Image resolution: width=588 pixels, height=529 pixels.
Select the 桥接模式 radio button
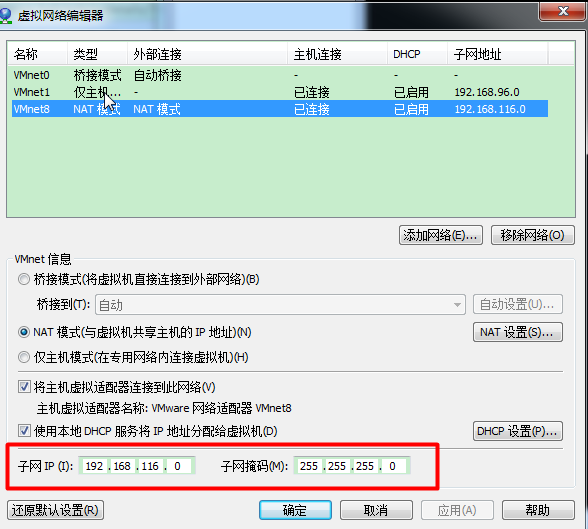pos(24,279)
